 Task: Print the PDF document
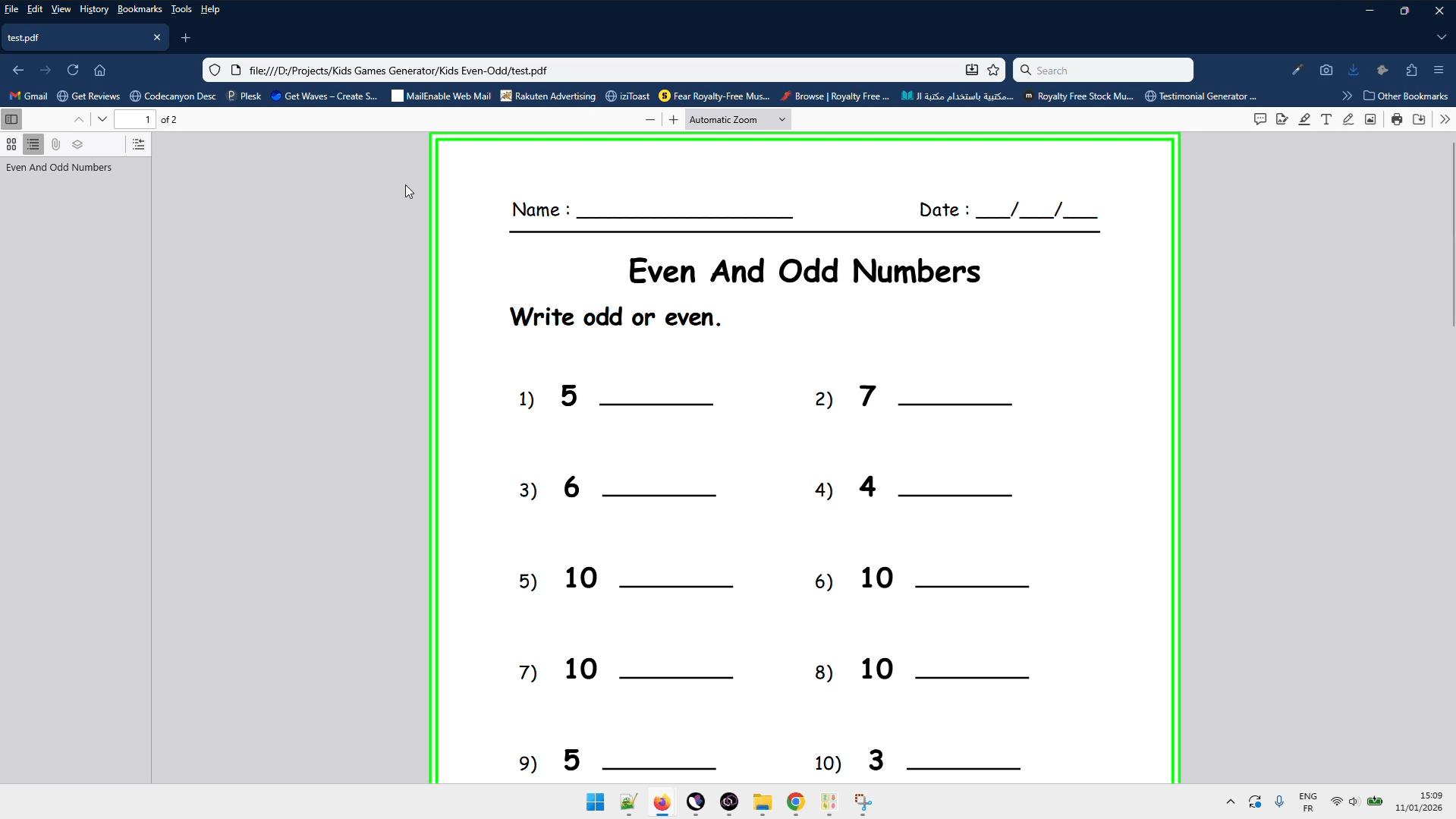1397,119
